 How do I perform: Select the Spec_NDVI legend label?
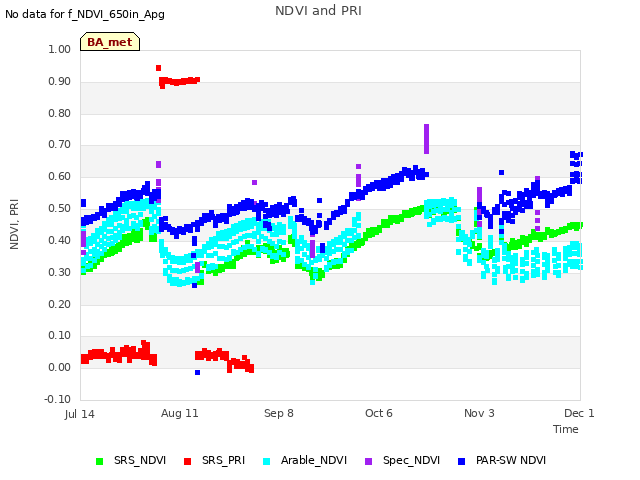tap(411, 460)
